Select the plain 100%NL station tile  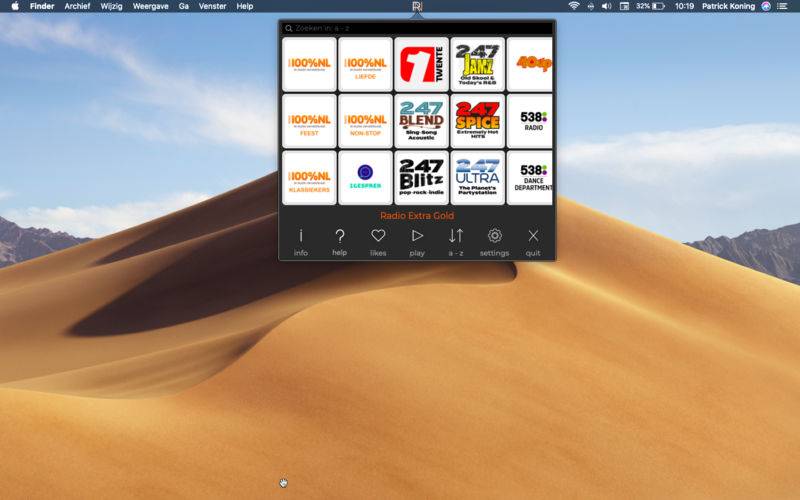(309, 64)
